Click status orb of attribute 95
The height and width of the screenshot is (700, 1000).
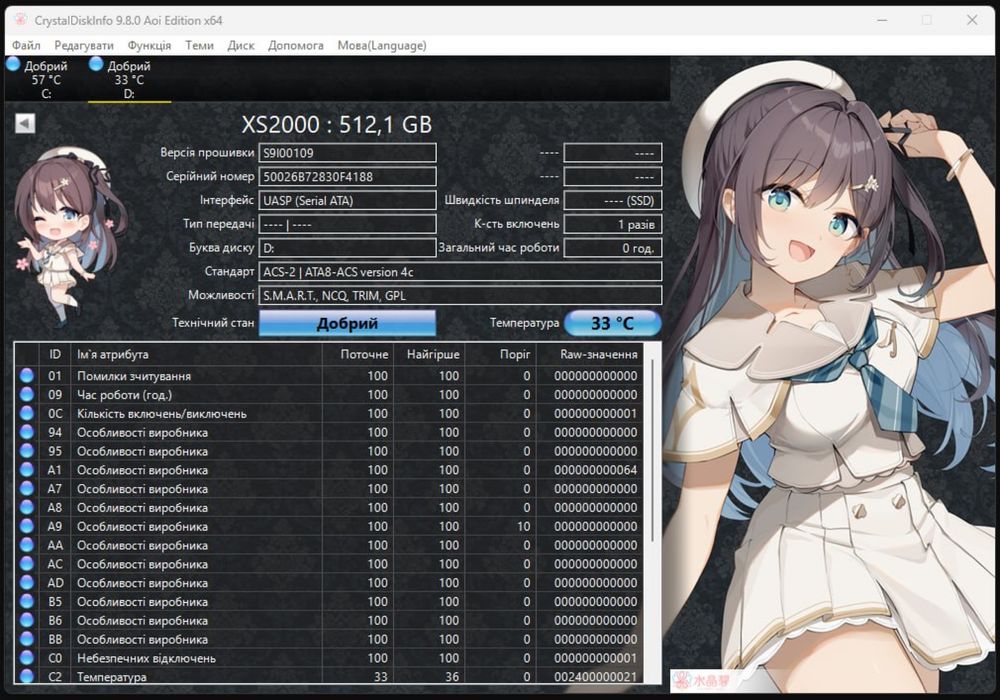tap(27, 451)
